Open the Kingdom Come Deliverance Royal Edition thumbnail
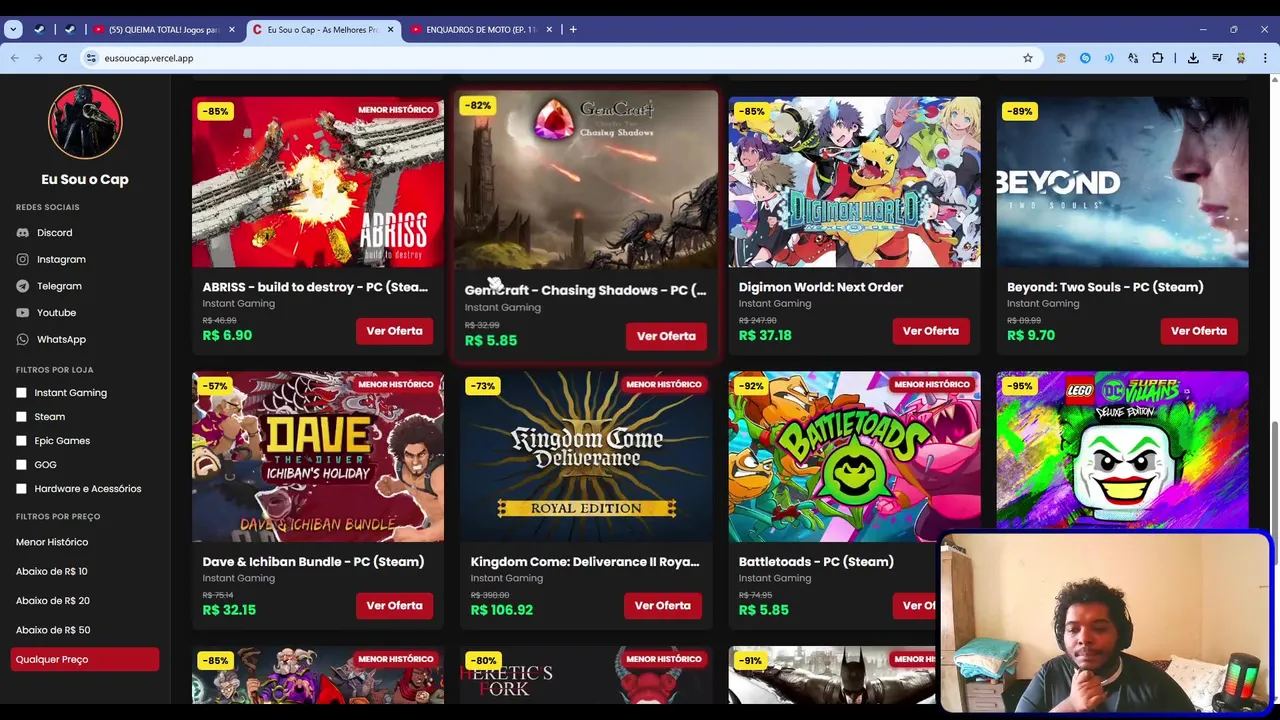Viewport: 1280px width, 720px height. tap(586, 457)
